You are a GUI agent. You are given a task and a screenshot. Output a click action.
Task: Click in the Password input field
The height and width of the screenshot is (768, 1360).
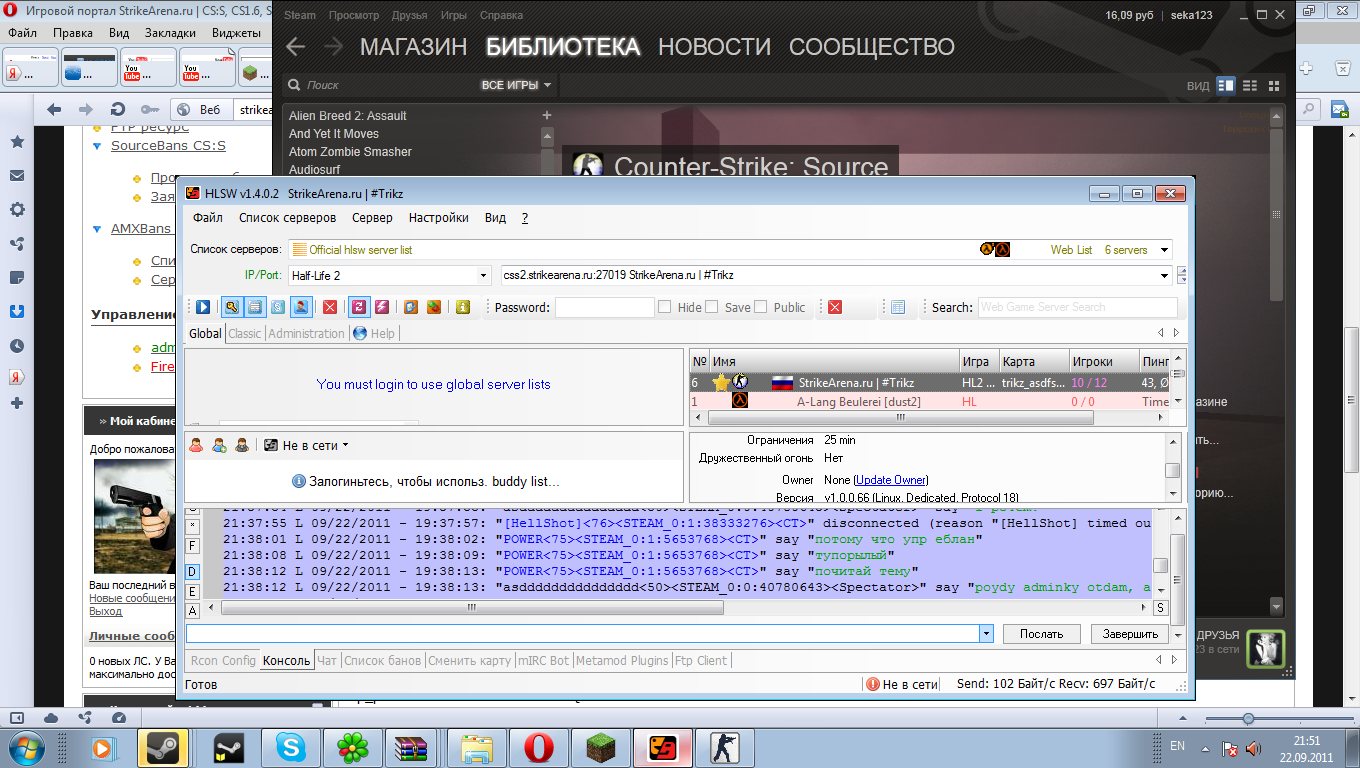(x=605, y=307)
